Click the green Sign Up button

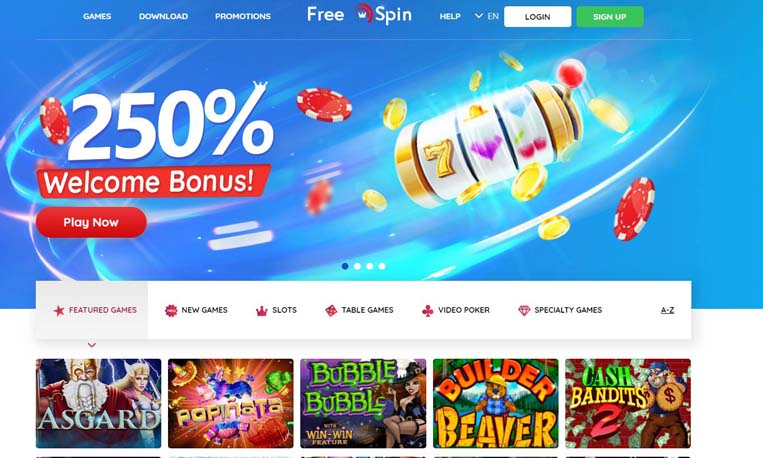610,17
